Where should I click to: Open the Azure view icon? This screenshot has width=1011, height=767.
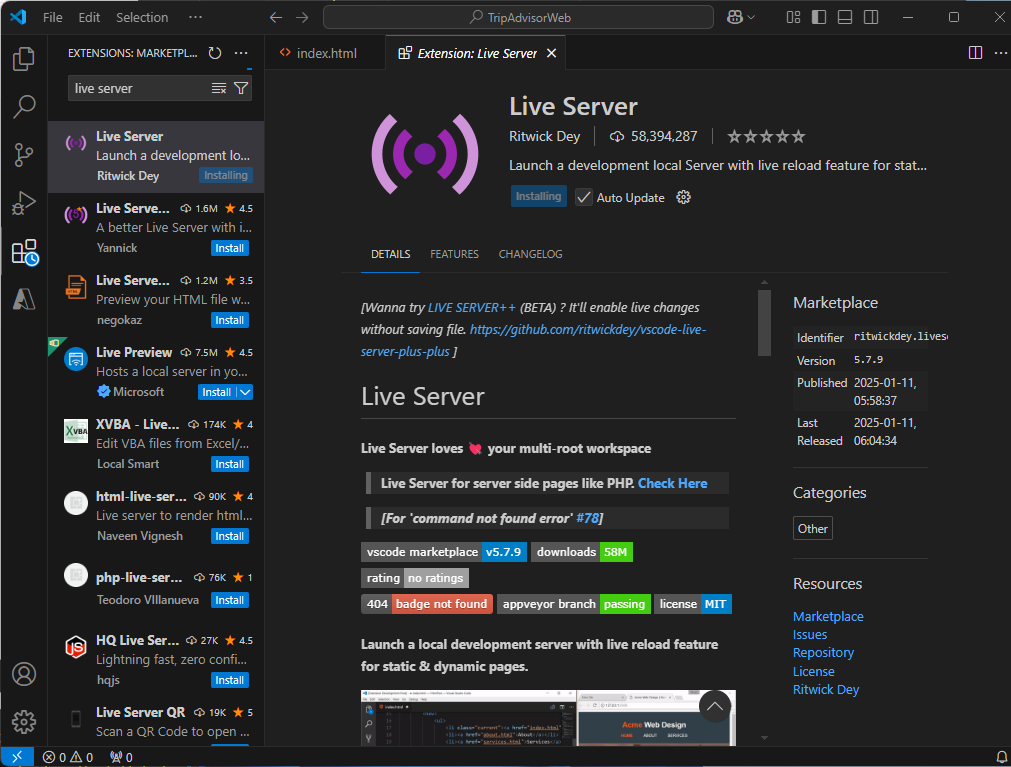(x=24, y=299)
